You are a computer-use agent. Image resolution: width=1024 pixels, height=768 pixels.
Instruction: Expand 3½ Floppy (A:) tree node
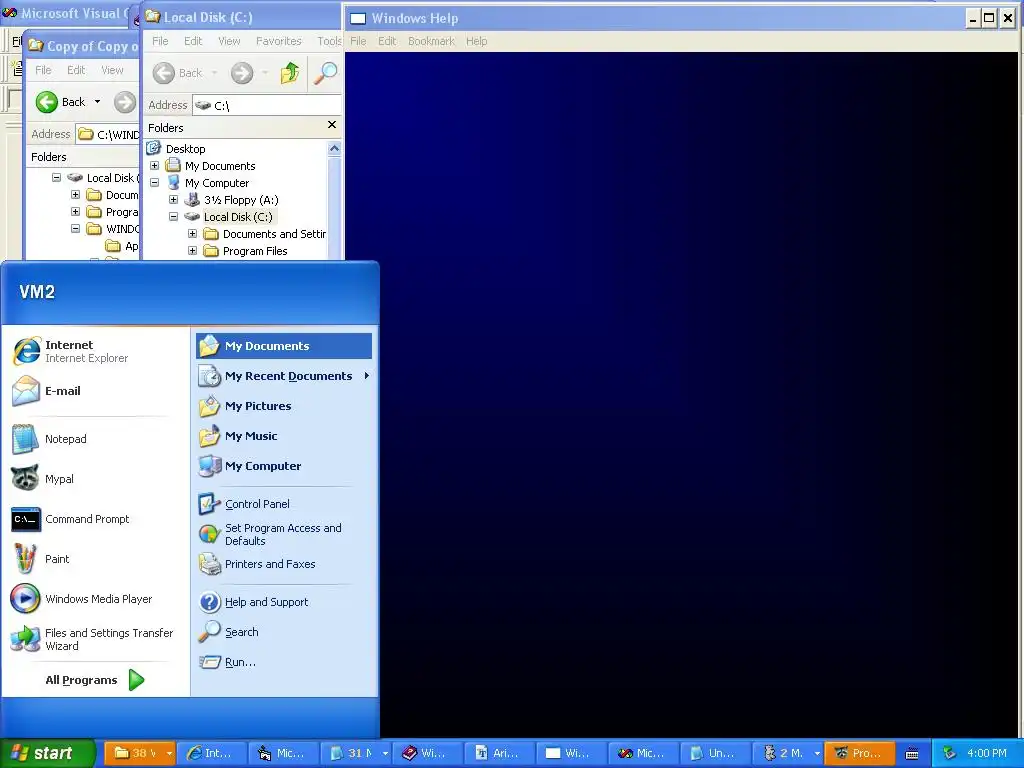click(x=174, y=200)
